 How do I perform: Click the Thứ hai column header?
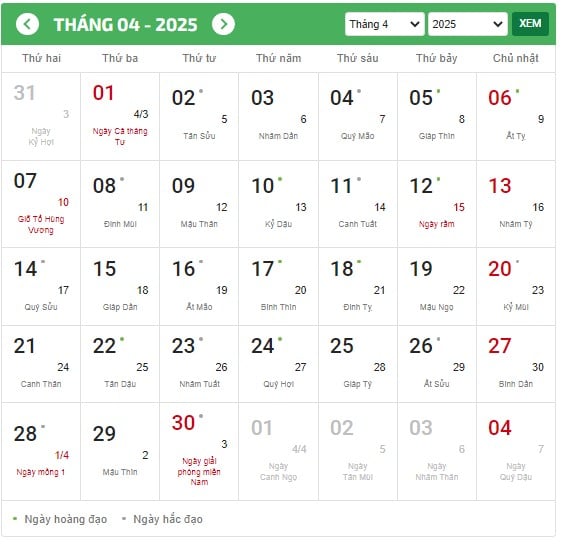[41, 58]
